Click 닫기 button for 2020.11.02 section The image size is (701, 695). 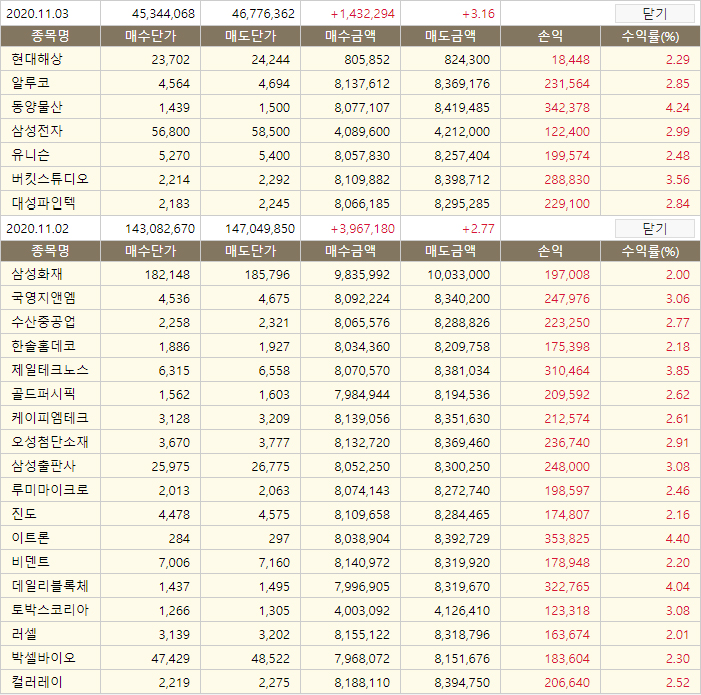pyautogui.click(x=655, y=228)
